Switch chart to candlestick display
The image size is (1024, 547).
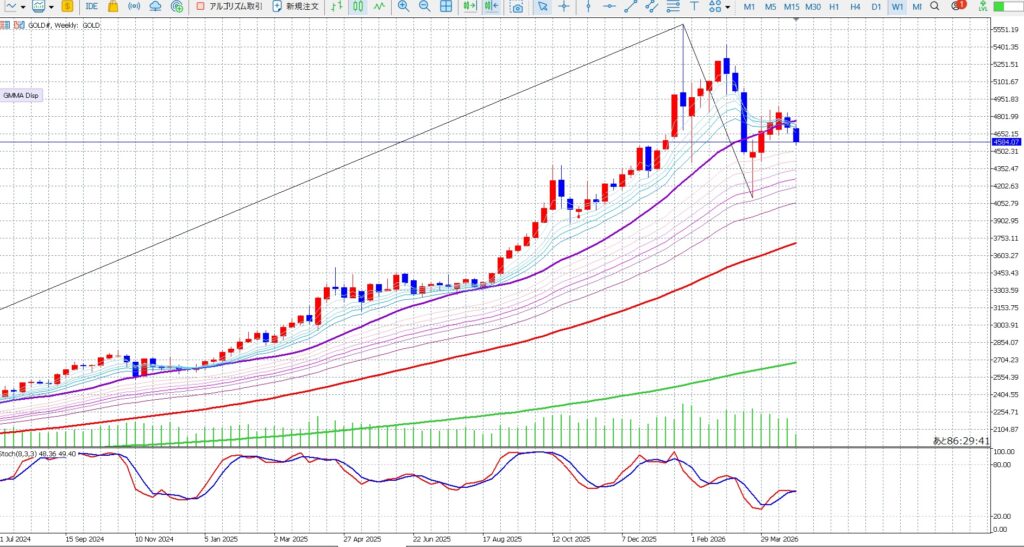(359, 7)
